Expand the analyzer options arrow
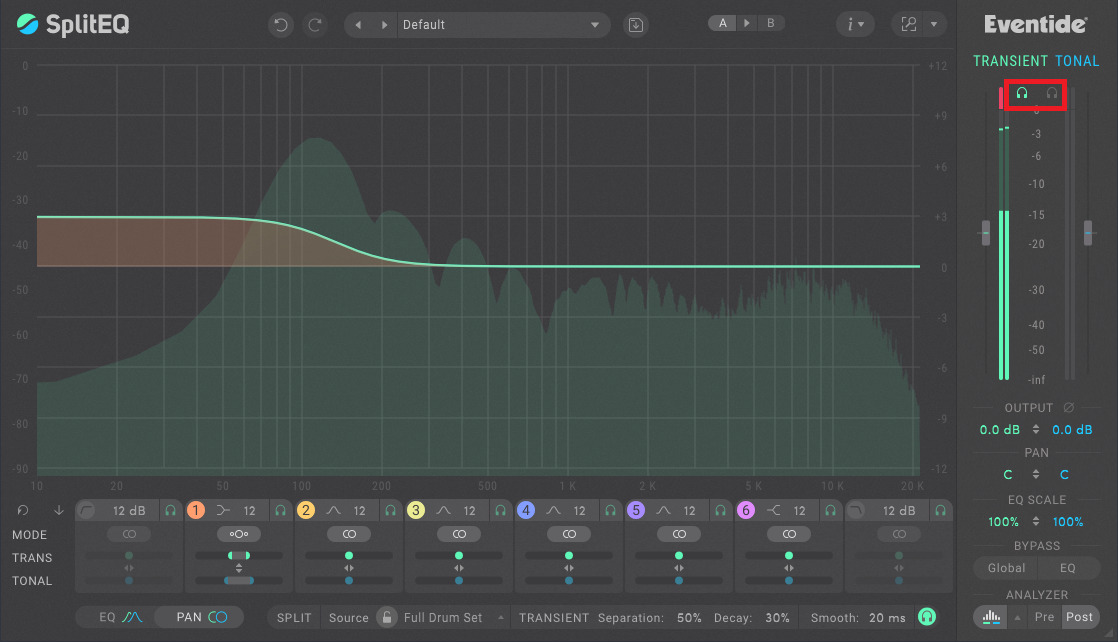Screen dimensions: 1118x642 pyautogui.click(x=1017, y=617)
